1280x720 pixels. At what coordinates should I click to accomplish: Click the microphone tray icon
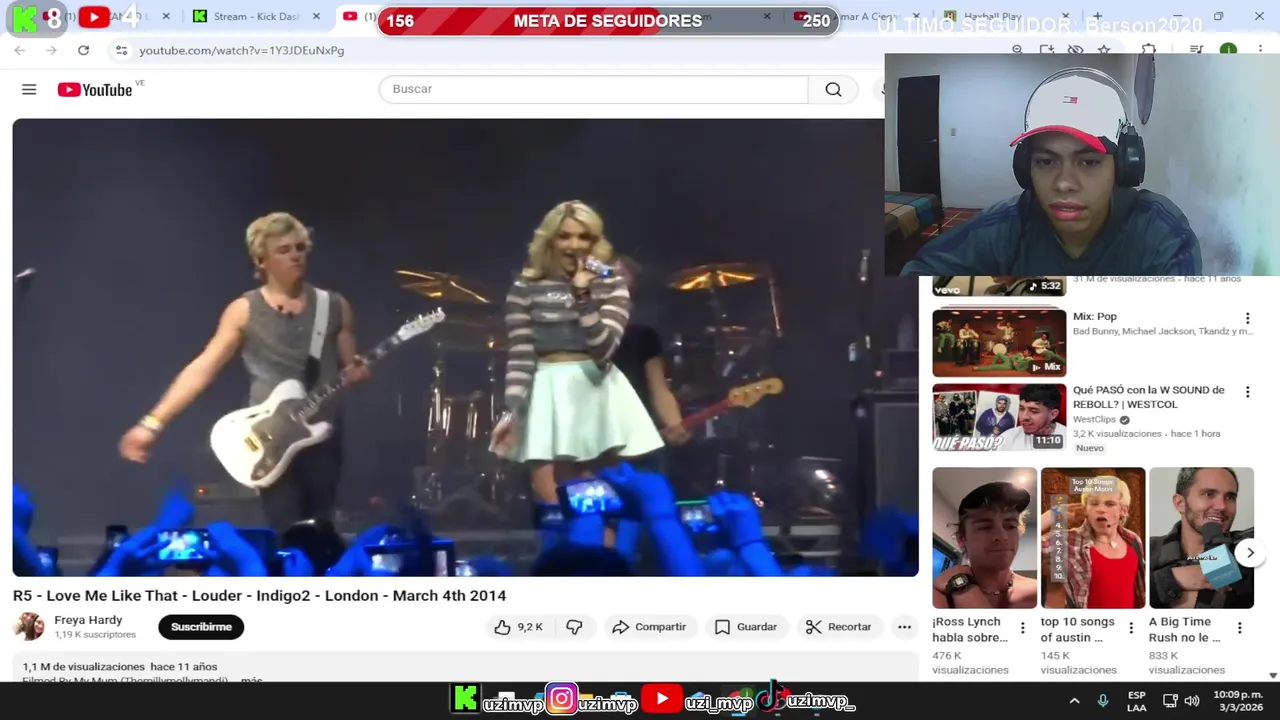(x=1103, y=701)
